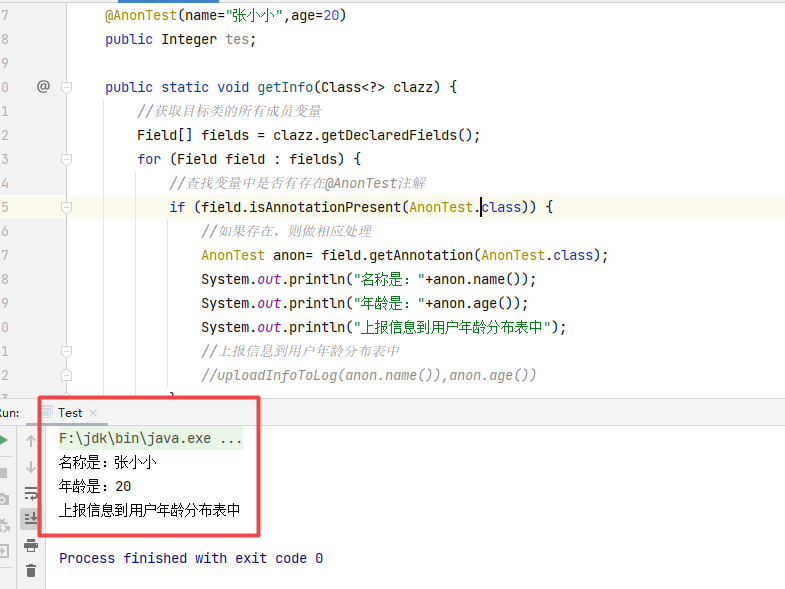Viewport: 785px width, 589px height.
Task: Click the getInfo method name
Action: [x=285, y=87]
